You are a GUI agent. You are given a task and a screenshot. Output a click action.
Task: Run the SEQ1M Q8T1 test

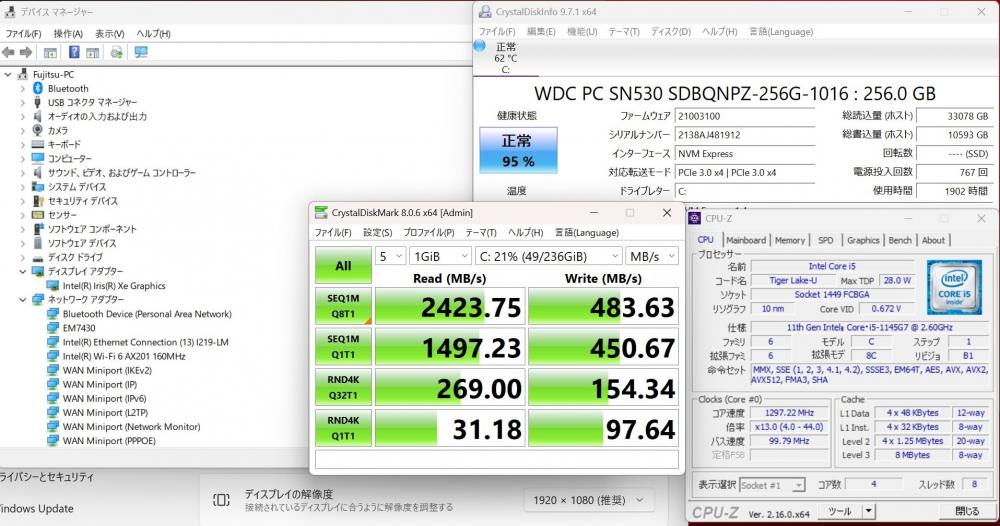343,306
